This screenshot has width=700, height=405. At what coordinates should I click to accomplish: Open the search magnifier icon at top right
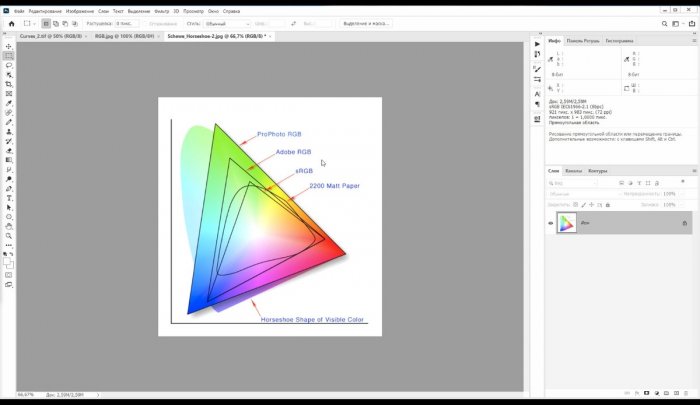(x=666, y=22)
